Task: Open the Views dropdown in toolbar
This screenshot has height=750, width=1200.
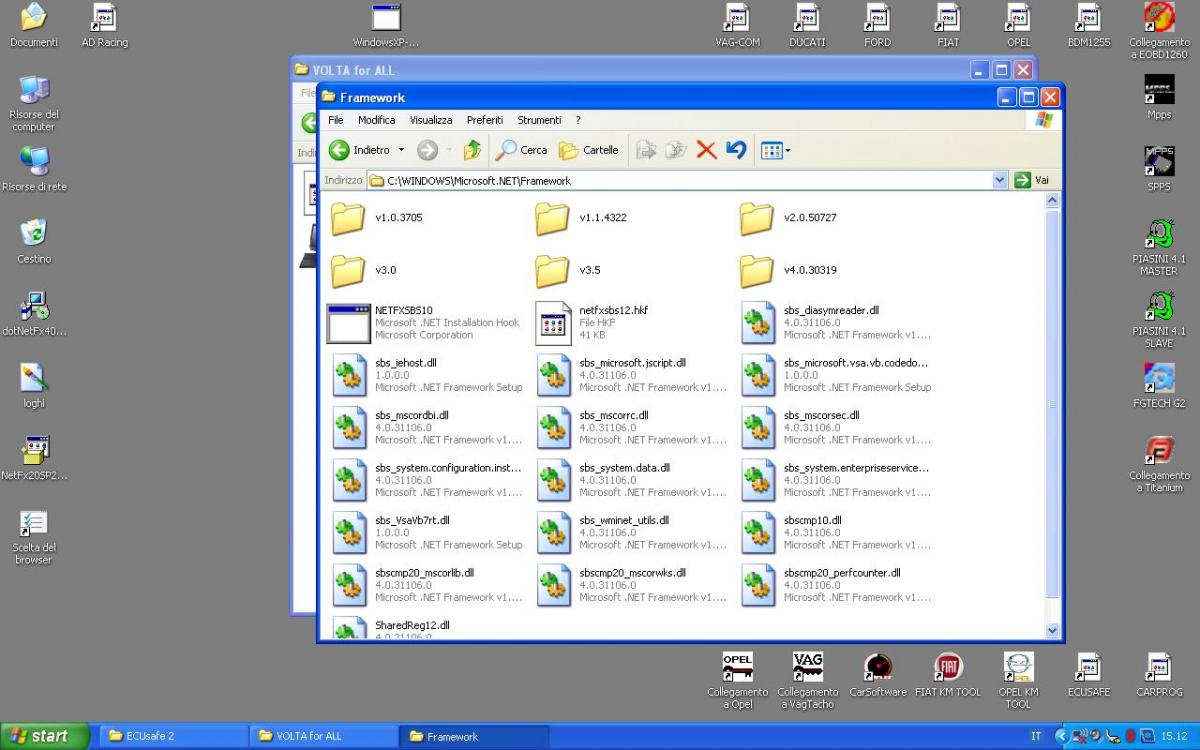Action: (775, 150)
